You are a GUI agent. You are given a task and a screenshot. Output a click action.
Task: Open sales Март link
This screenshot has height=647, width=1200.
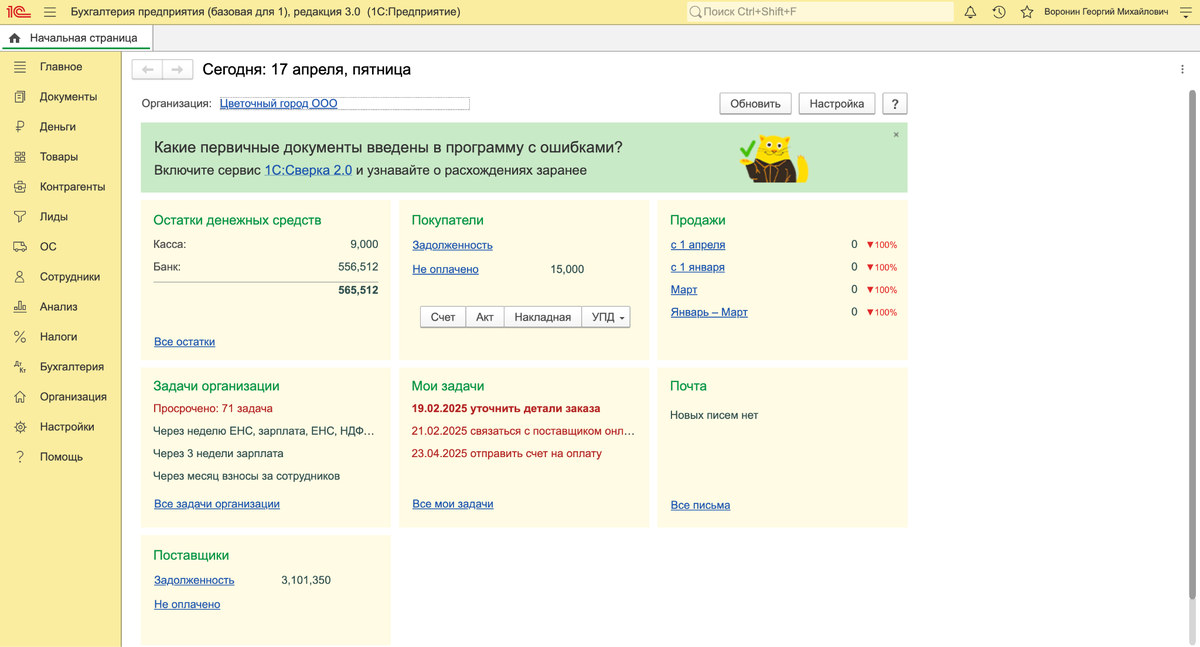(x=684, y=290)
